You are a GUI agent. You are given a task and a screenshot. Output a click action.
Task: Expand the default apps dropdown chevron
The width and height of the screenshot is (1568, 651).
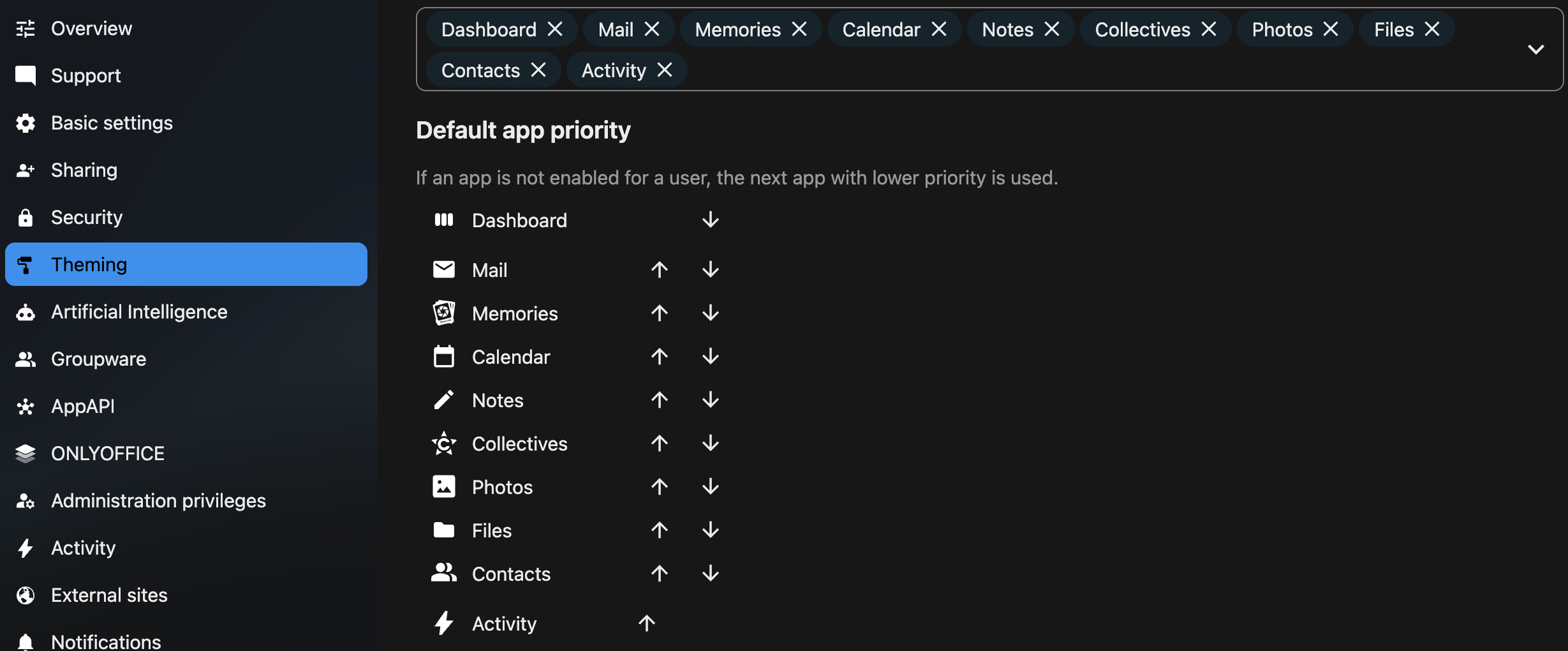coord(1535,50)
